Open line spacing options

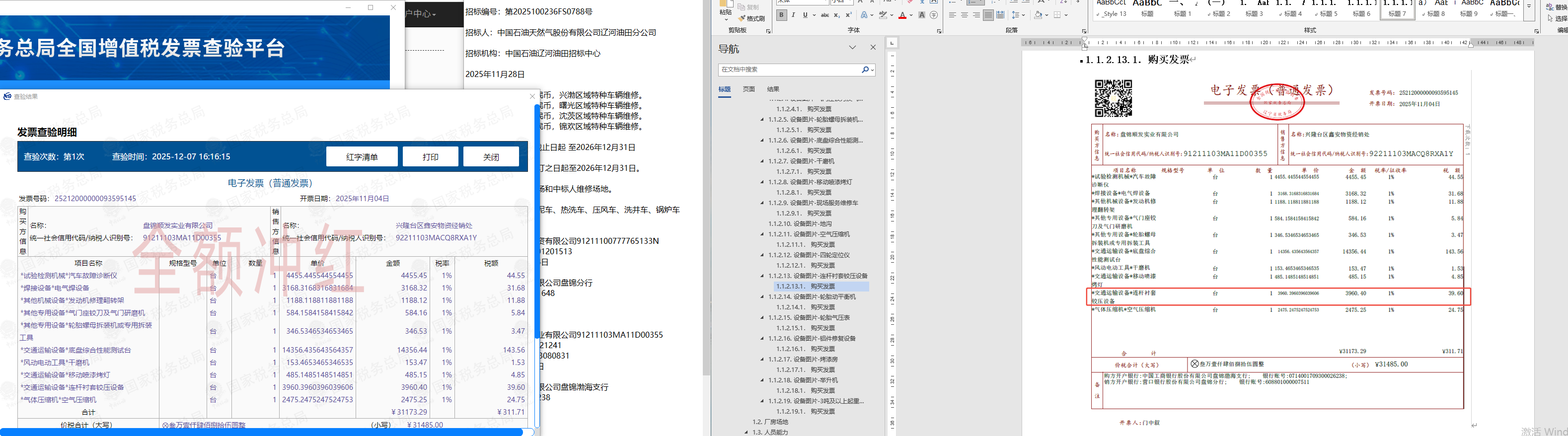coord(1015,15)
